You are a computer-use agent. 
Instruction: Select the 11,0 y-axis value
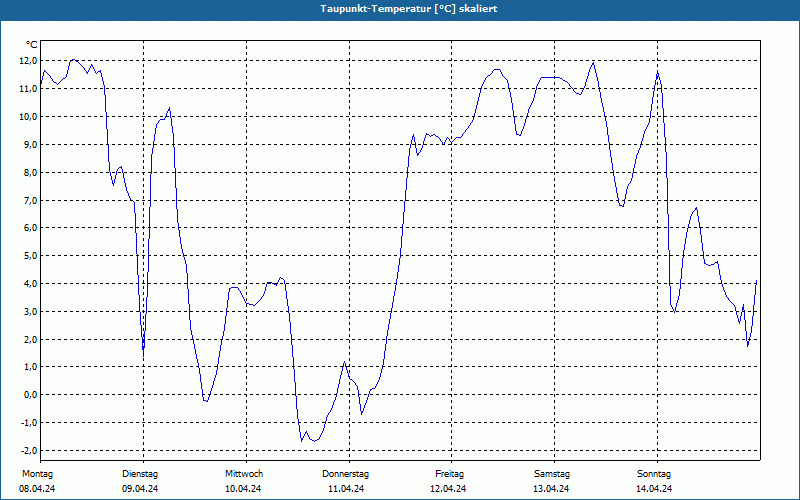(28, 89)
